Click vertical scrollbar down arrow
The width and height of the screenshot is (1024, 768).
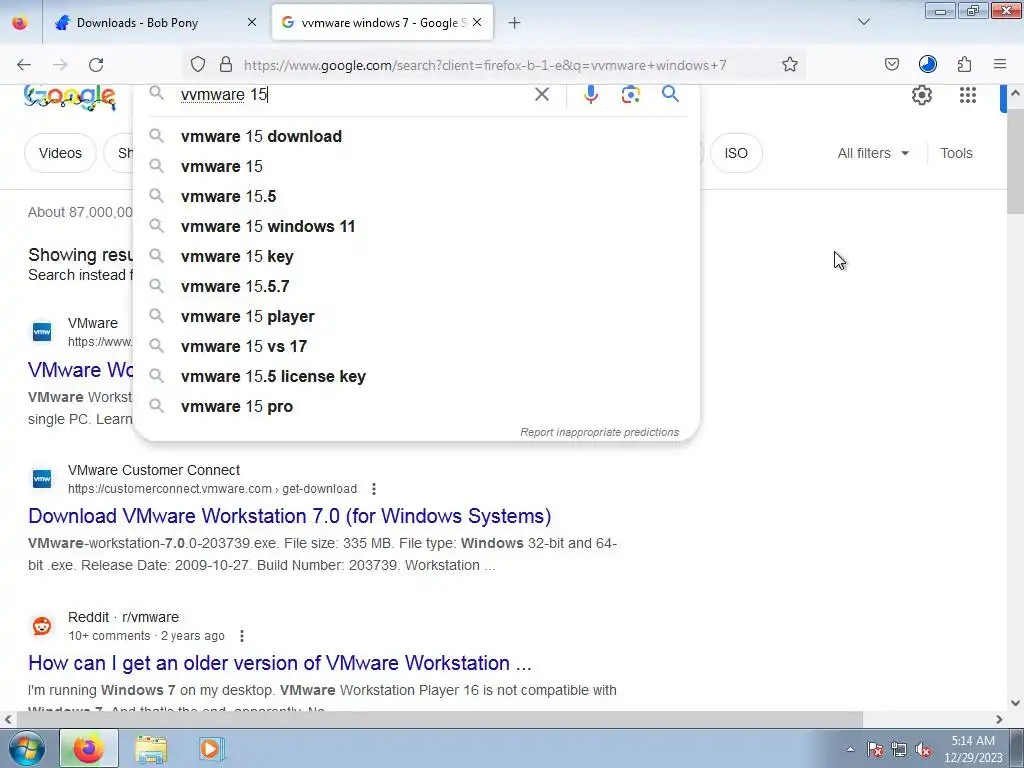click(1015, 703)
